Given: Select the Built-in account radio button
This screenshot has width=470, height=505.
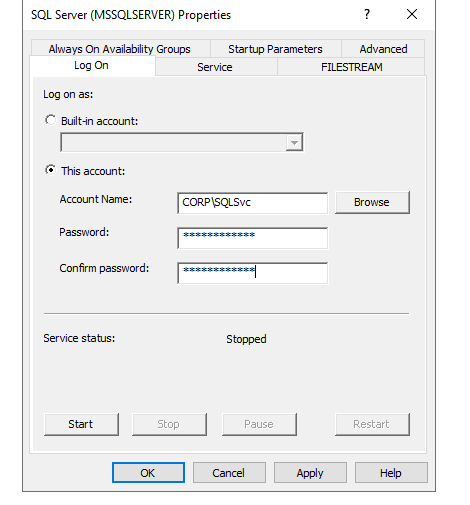Looking at the screenshot, I should point(50,120).
